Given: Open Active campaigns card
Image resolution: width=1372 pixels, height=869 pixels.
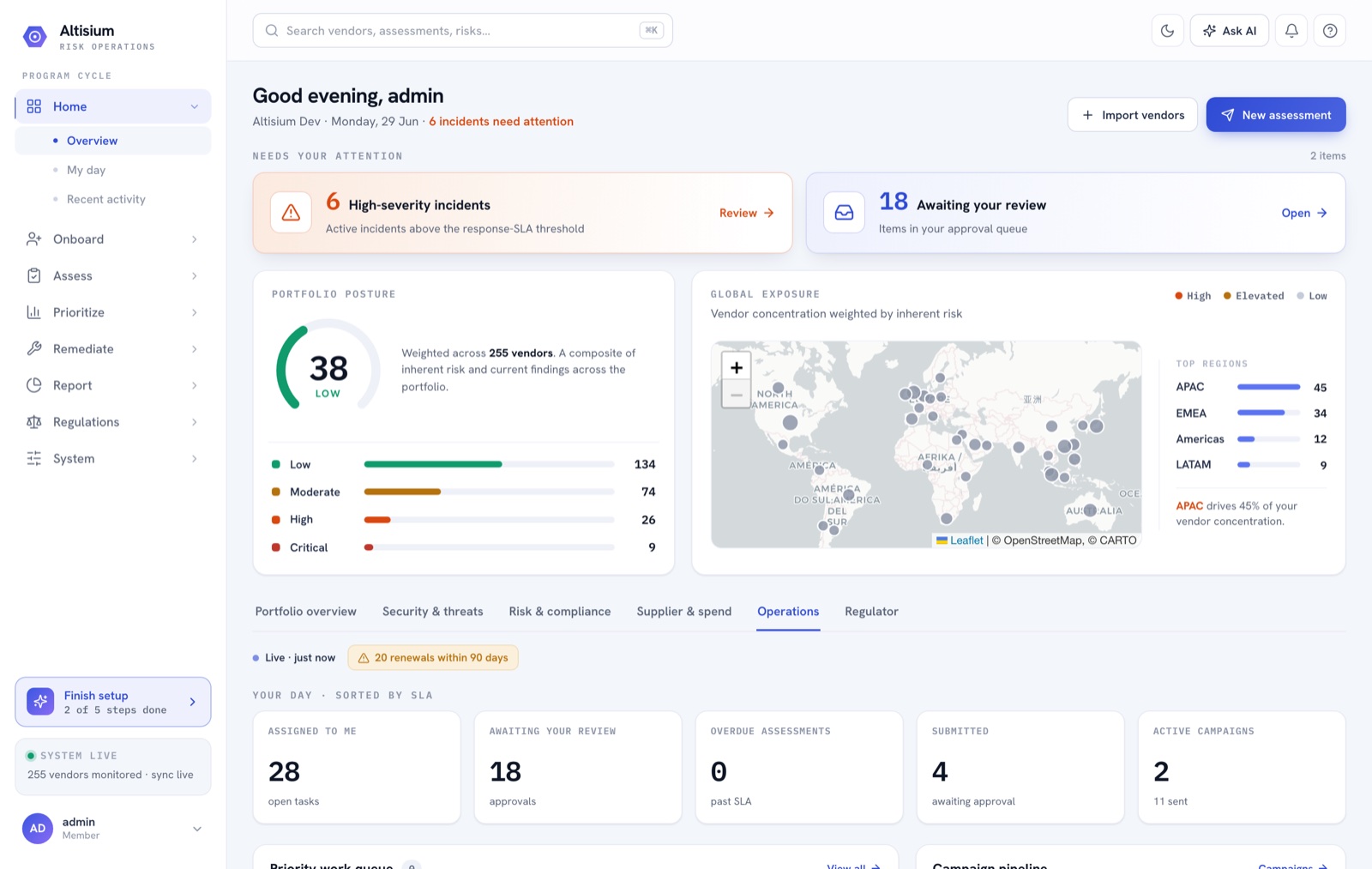Looking at the screenshot, I should coord(1242,767).
